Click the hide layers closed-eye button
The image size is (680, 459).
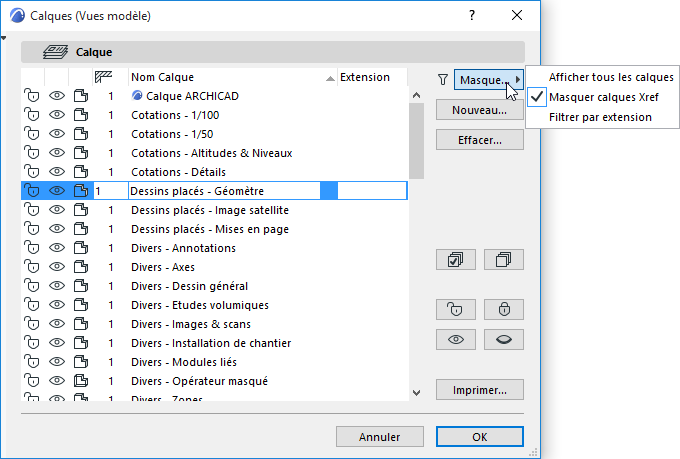(x=503, y=339)
